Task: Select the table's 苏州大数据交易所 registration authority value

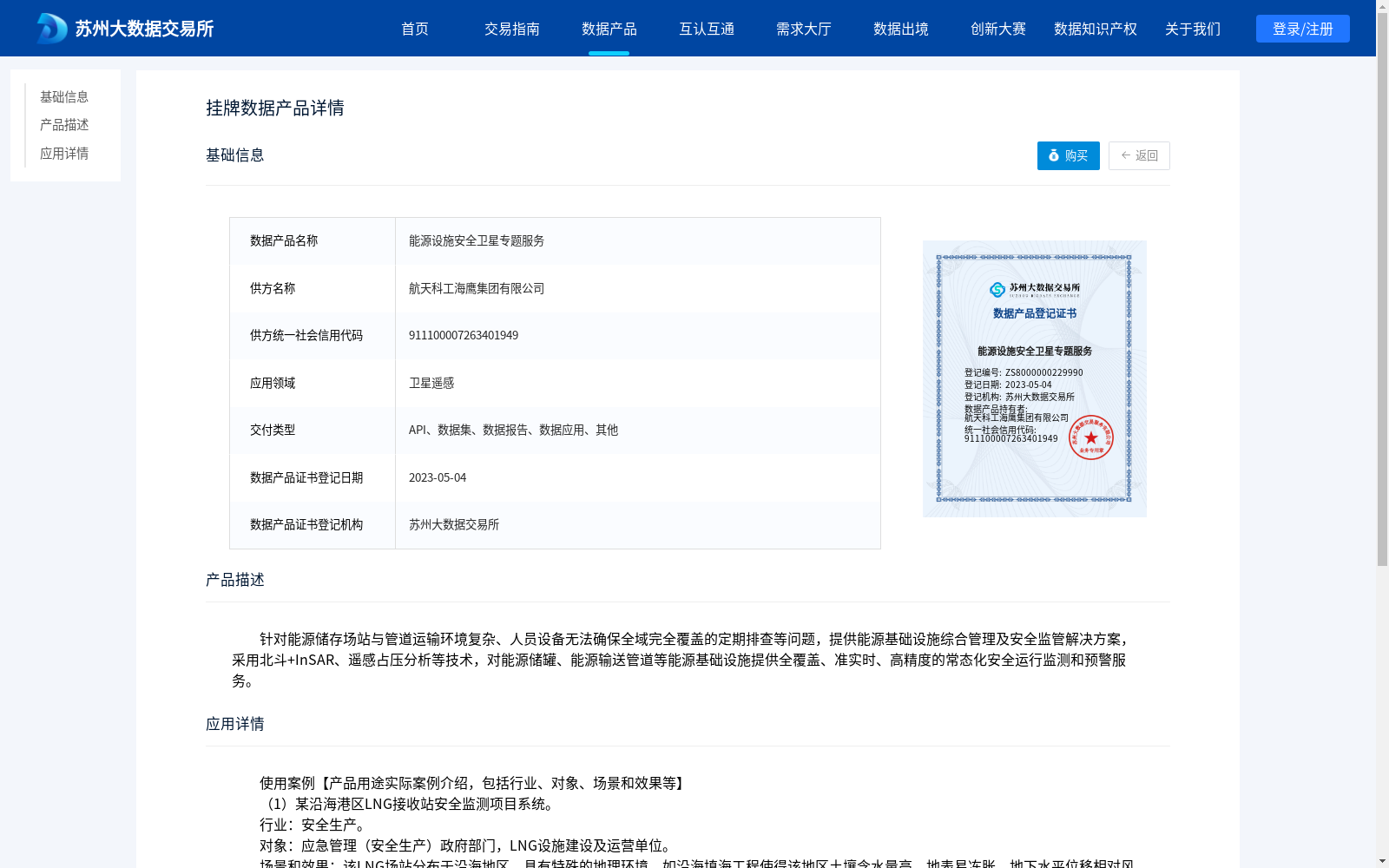Action: tap(454, 524)
